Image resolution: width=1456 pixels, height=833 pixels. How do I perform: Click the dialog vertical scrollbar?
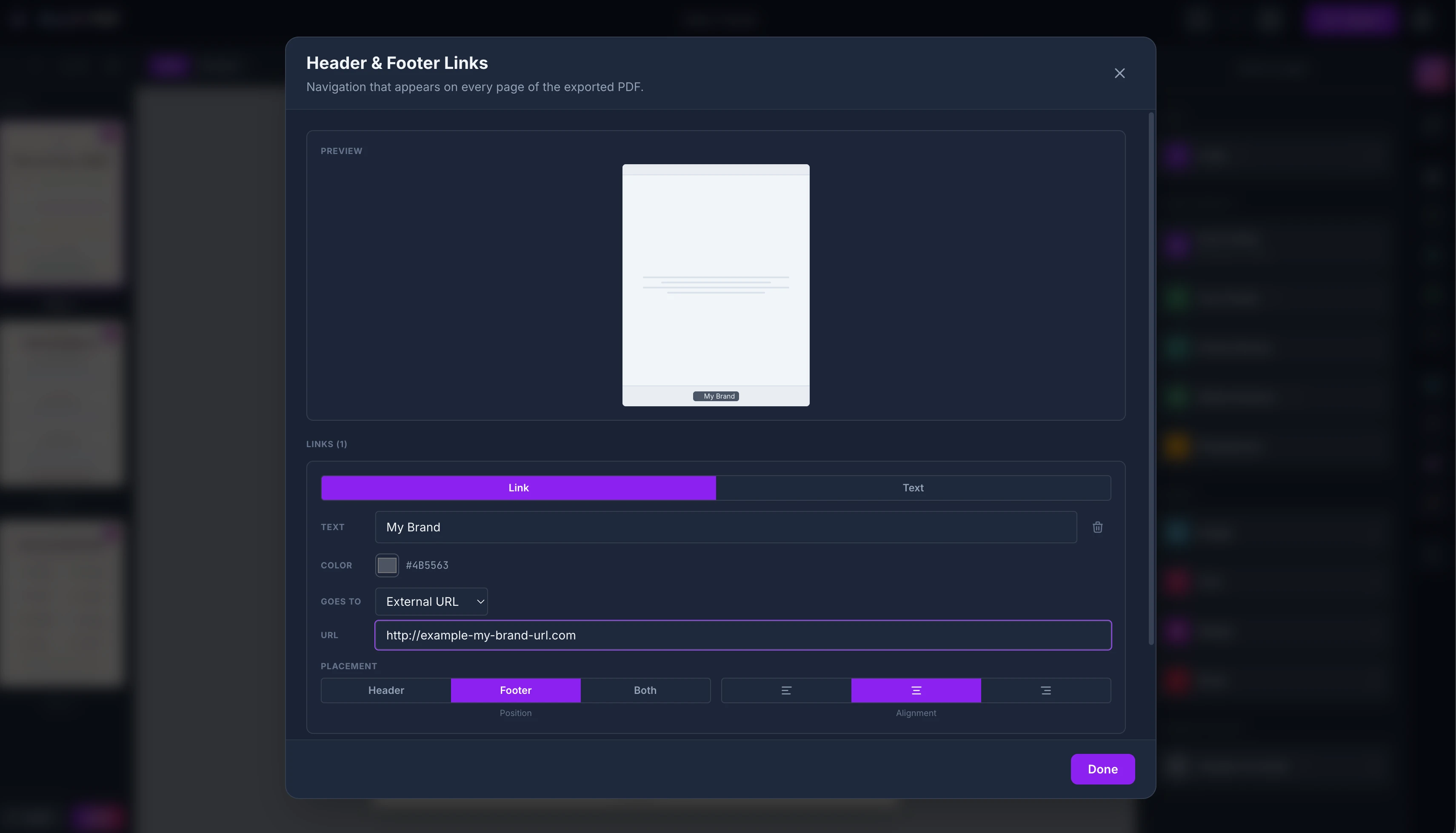tap(1151, 378)
